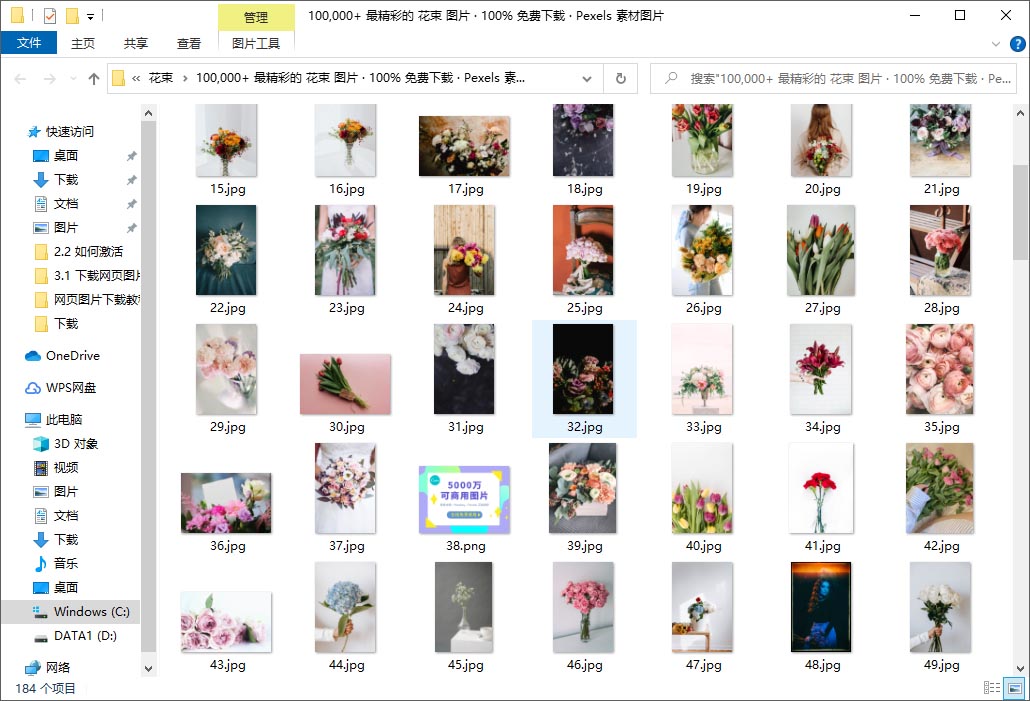1030x701 pixels.
Task: Open the 查看 ribbon tab
Action: 189,44
